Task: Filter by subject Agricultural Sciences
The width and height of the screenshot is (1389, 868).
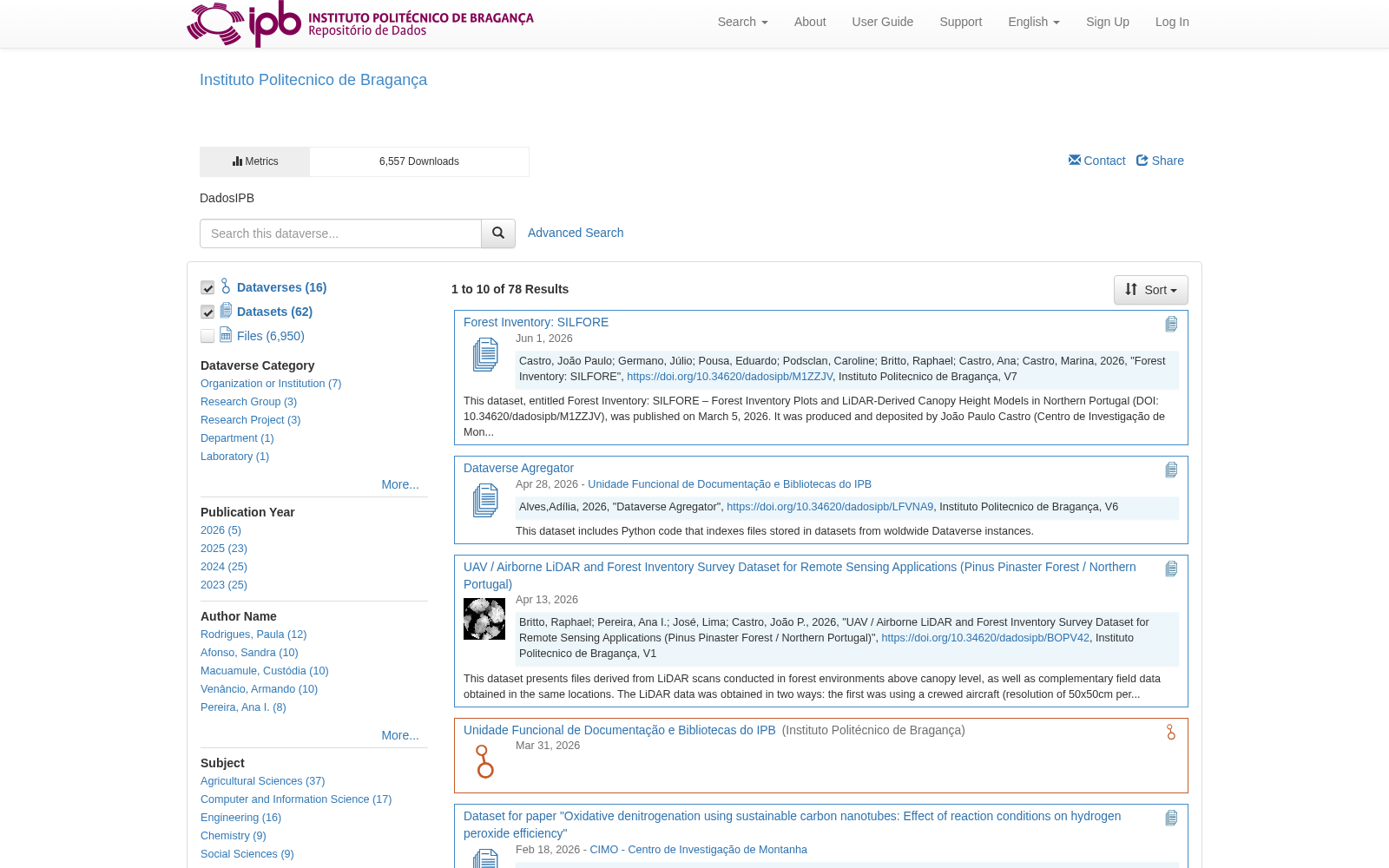Action: (262, 781)
